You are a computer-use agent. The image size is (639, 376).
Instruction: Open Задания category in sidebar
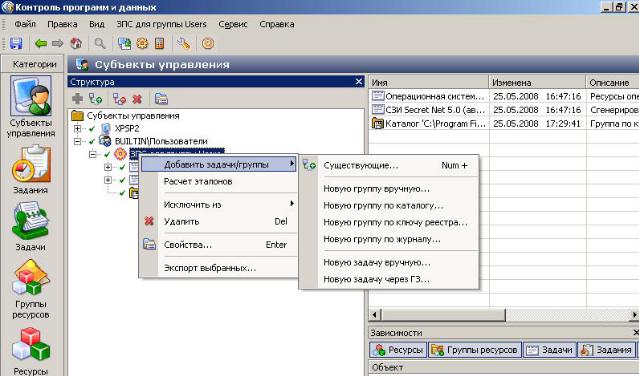click(x=31, y=170)
